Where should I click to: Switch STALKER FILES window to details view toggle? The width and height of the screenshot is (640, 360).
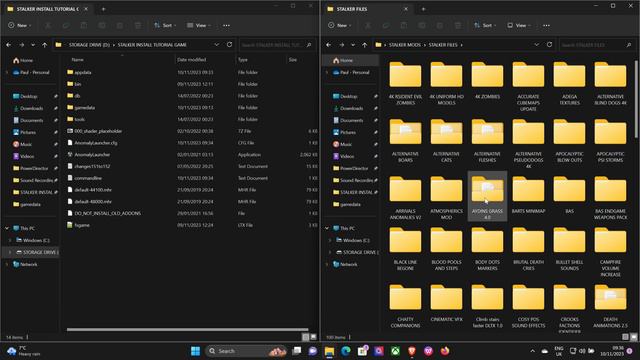(x=625, y=337)
